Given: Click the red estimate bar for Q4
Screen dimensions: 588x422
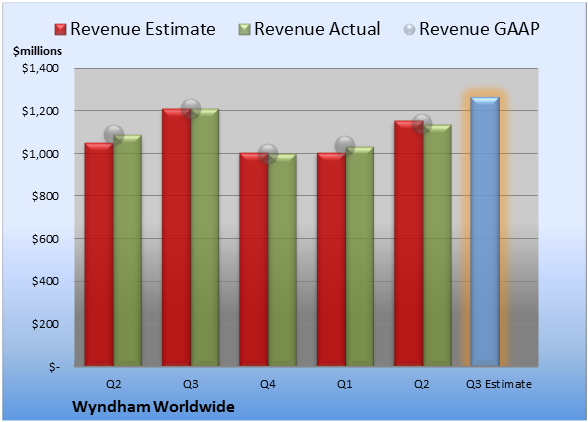Looking at the screenshot, I should pos(254,259).
